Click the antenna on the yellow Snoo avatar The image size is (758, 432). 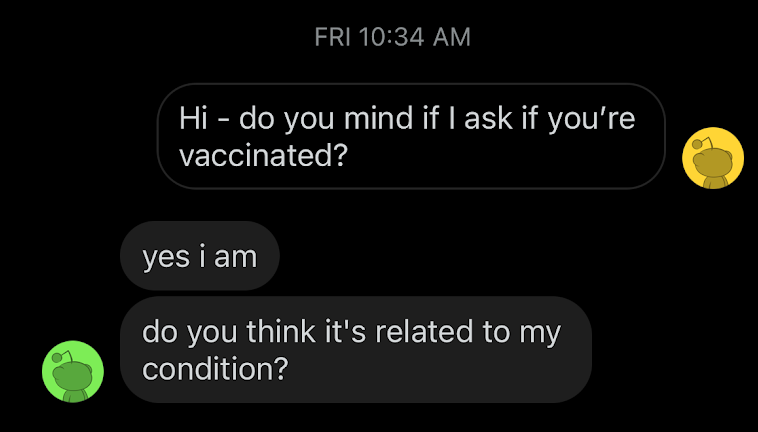point(702,143)
